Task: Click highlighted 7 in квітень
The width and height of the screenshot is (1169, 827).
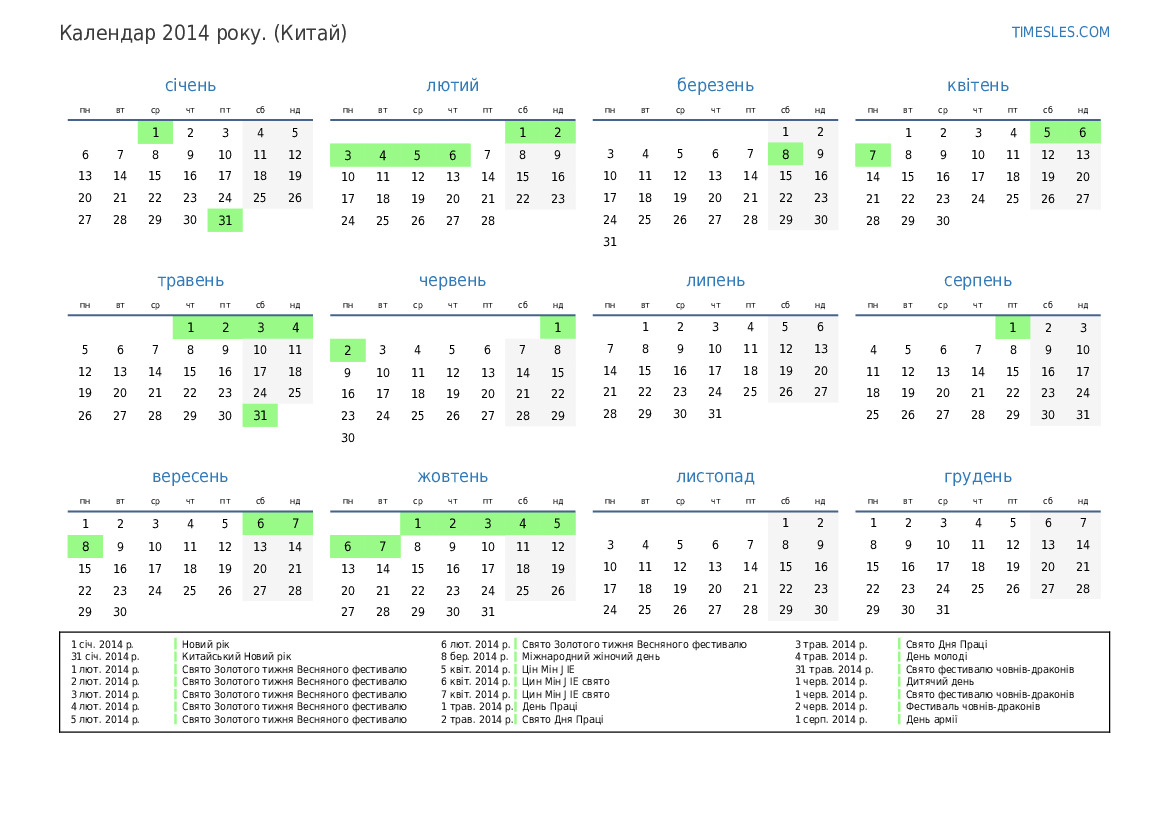Action: [872, 155]
